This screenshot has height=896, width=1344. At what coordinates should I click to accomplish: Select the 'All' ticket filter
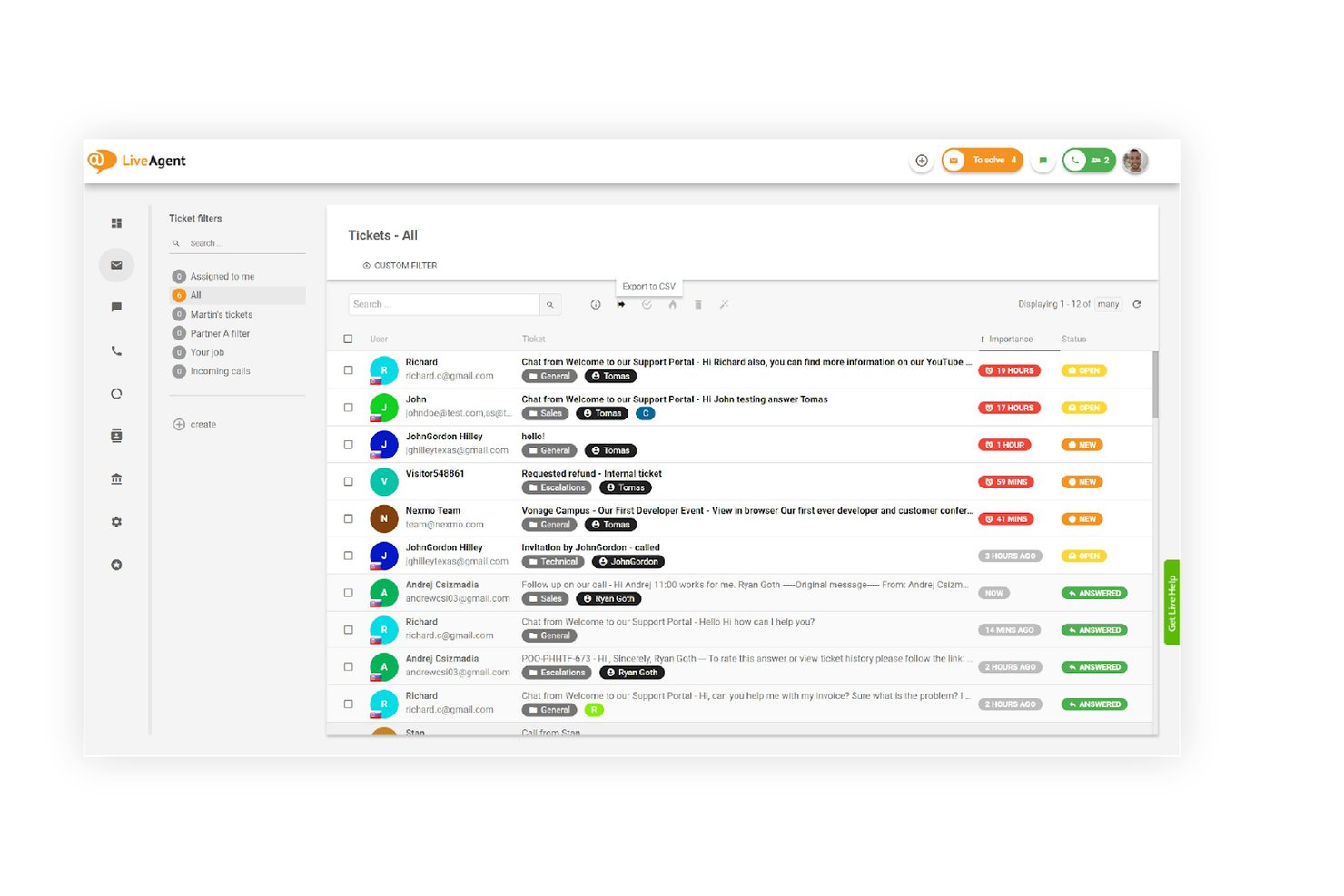point(238,296)
